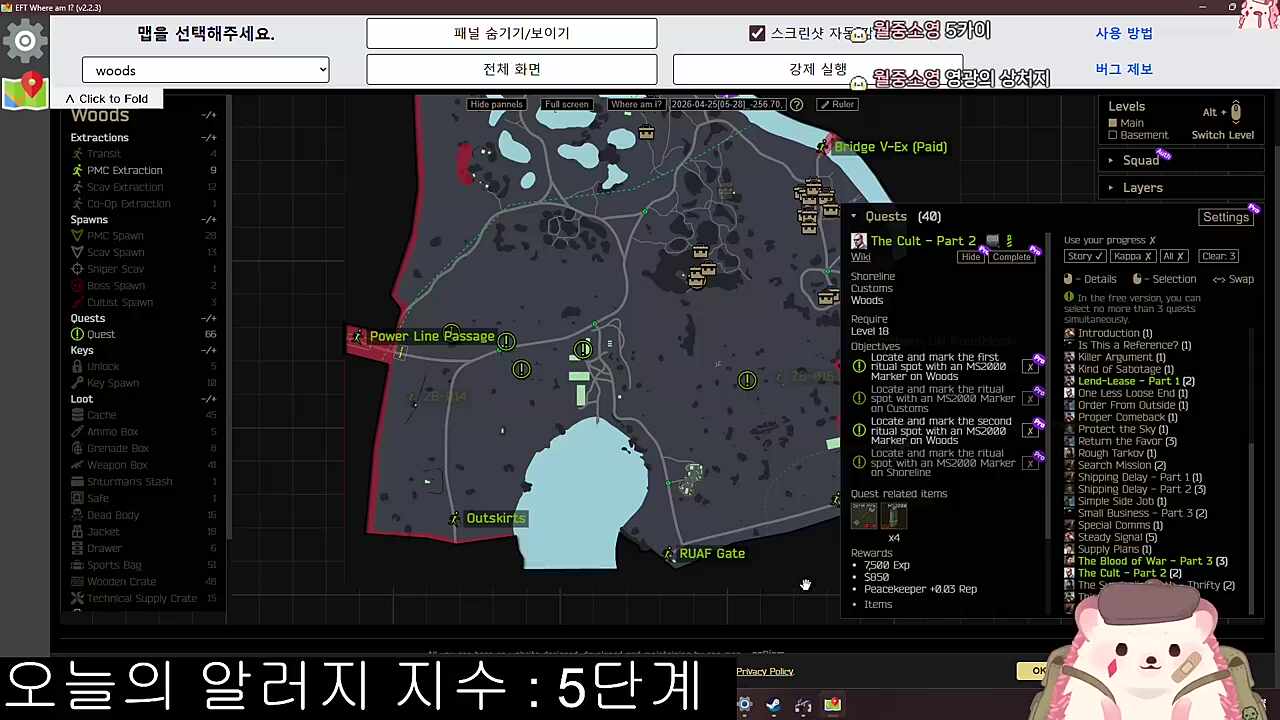Click the Sniper Scav crosshair icon
The image size is (1280, 720).
tap(77, 269)
